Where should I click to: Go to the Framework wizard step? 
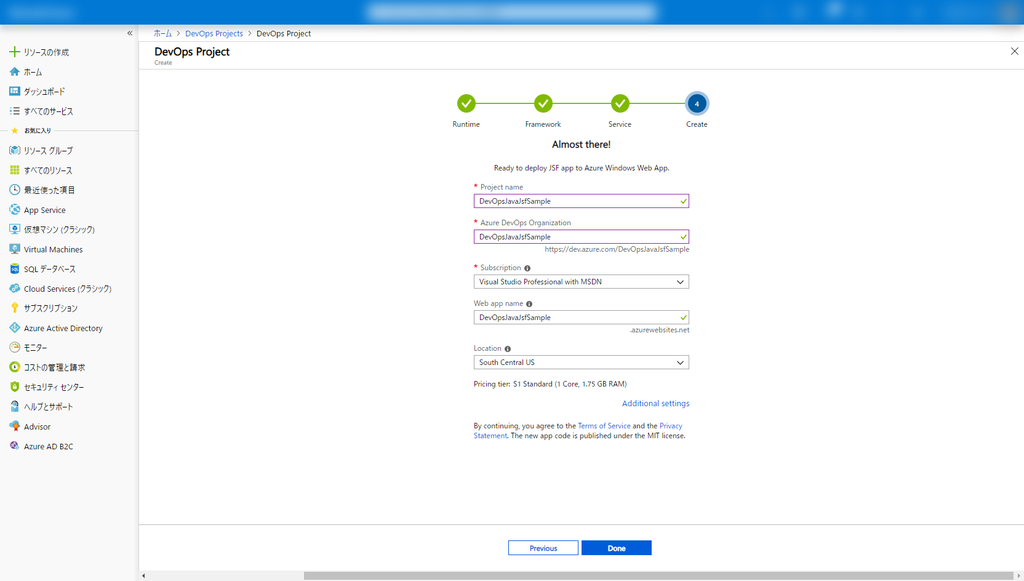pos(543,103)
